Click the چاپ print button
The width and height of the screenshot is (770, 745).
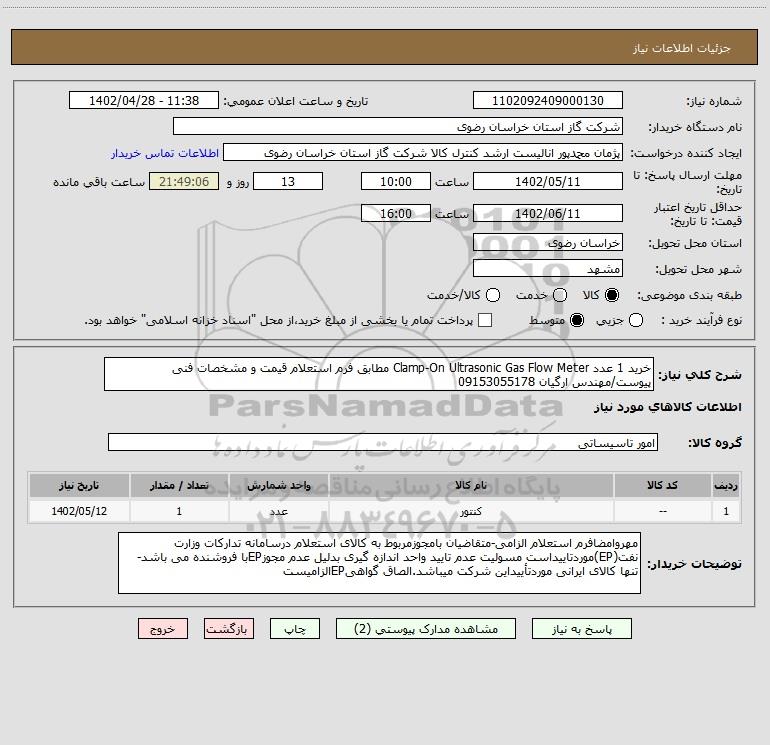(x=295, y=629)
